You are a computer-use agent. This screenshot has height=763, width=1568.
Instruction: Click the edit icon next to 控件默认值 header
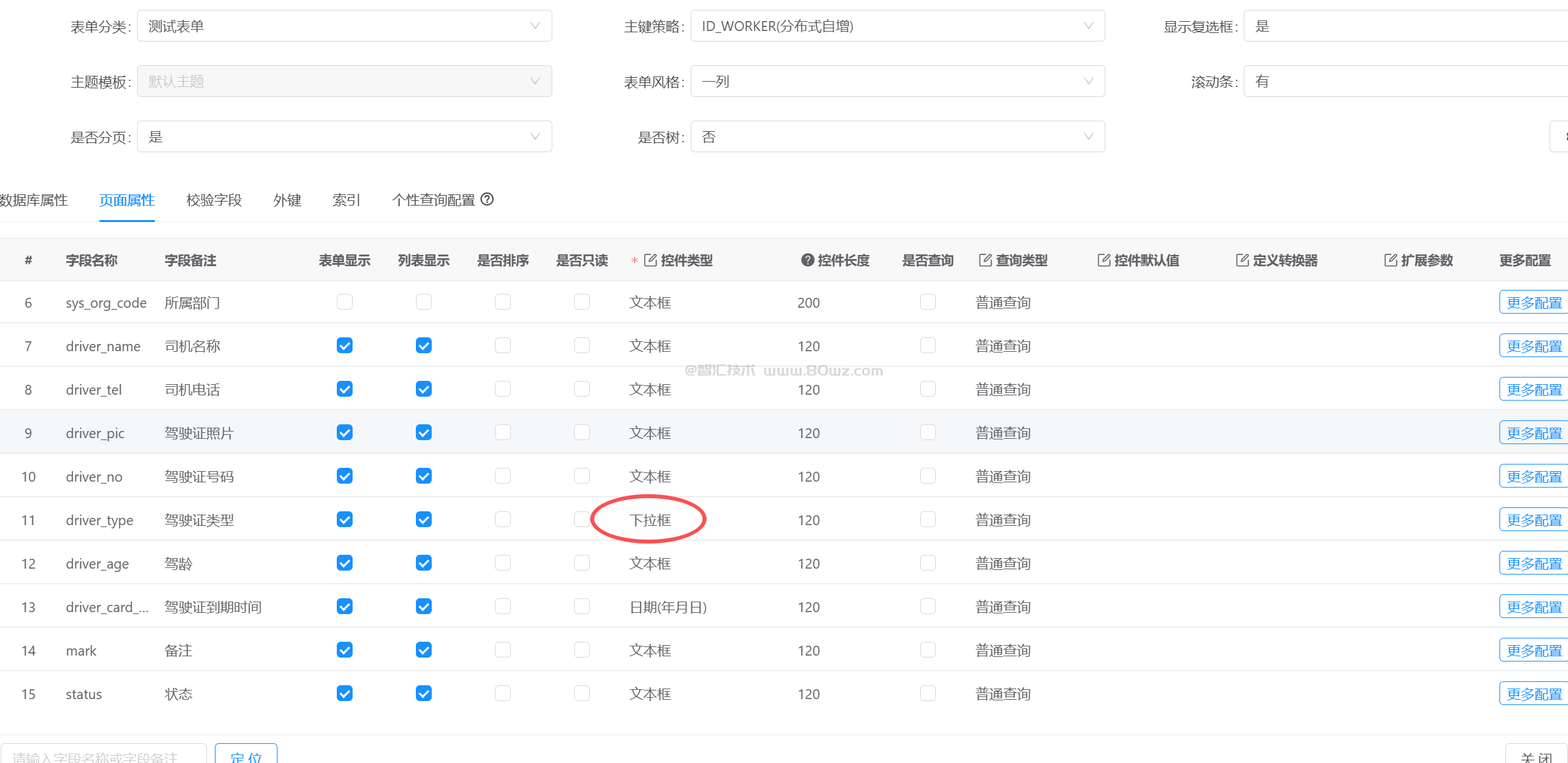(x=1104, y=260)
